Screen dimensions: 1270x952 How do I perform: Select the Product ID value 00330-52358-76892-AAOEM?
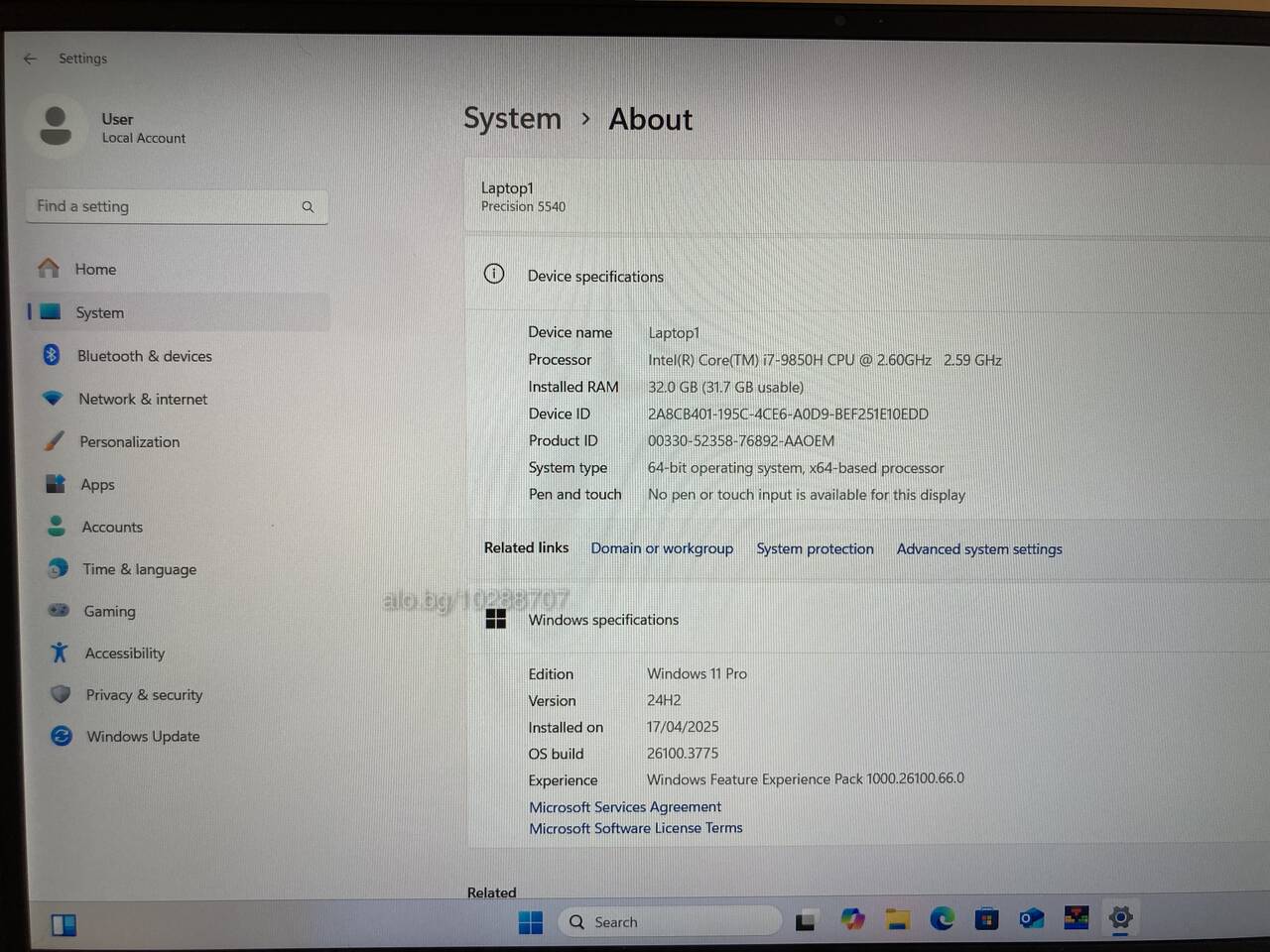click(741, 440)
